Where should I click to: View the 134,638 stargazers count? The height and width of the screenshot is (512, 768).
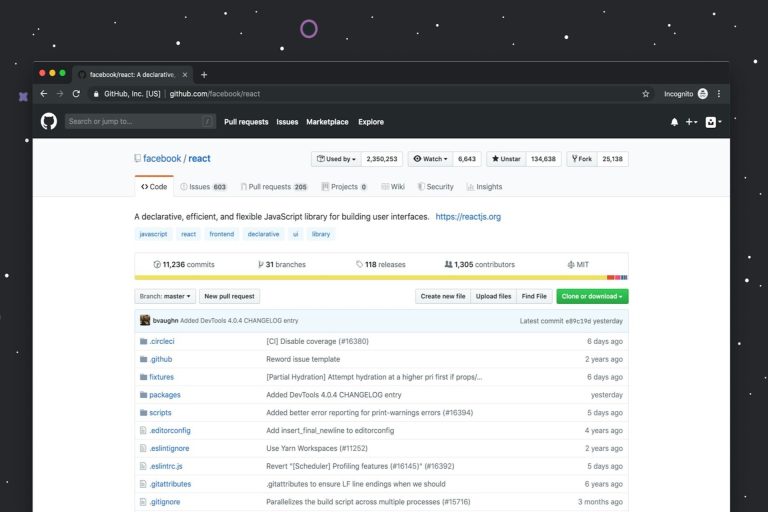tap(543, 159)
